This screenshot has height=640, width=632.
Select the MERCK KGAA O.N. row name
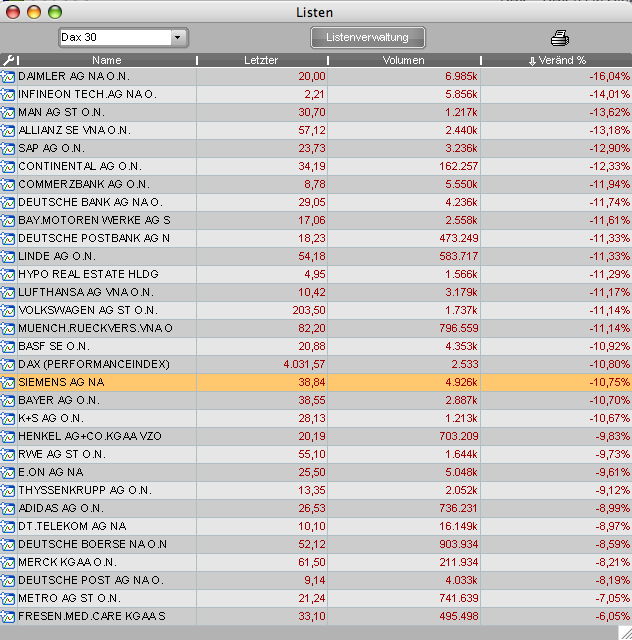(68, 562)
